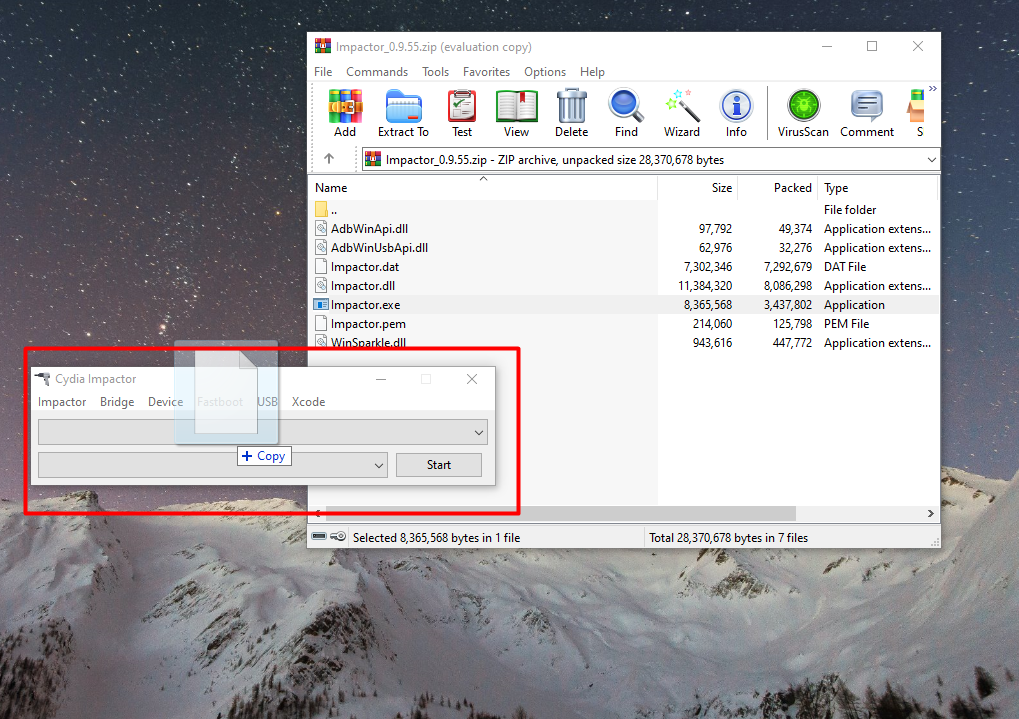The width and height of the screenshot is (1019, 719).
Task: Sort by the Packed column header
Action: (777, 188)
